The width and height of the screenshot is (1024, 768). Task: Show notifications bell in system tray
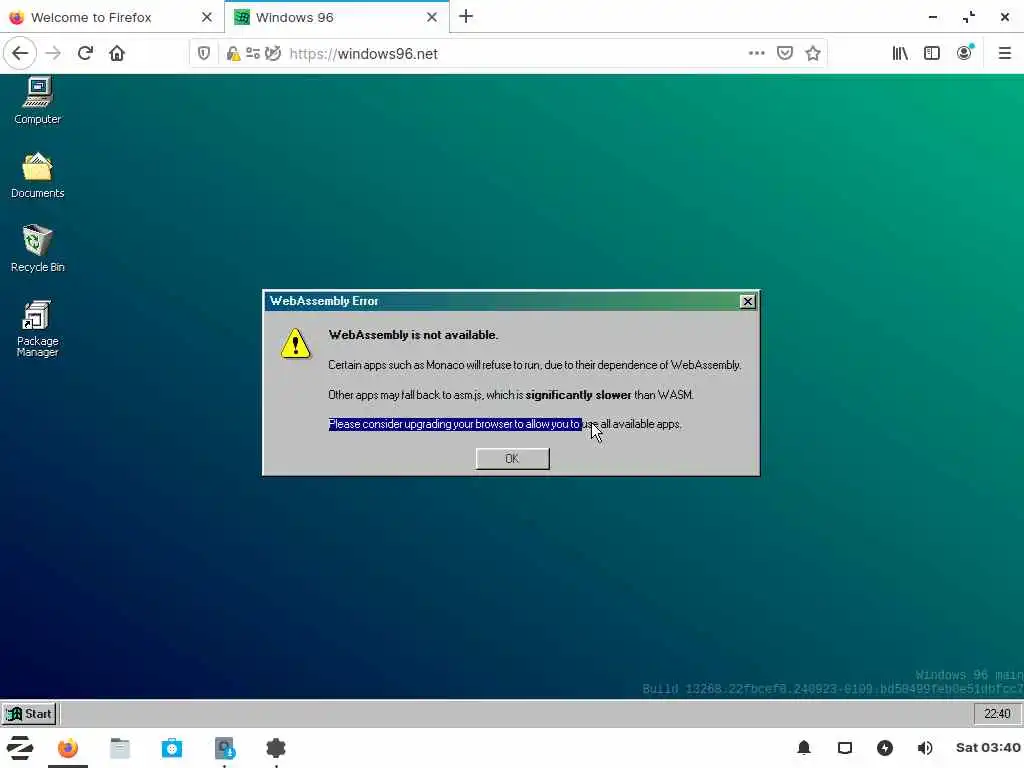click(x=804, y=748)
